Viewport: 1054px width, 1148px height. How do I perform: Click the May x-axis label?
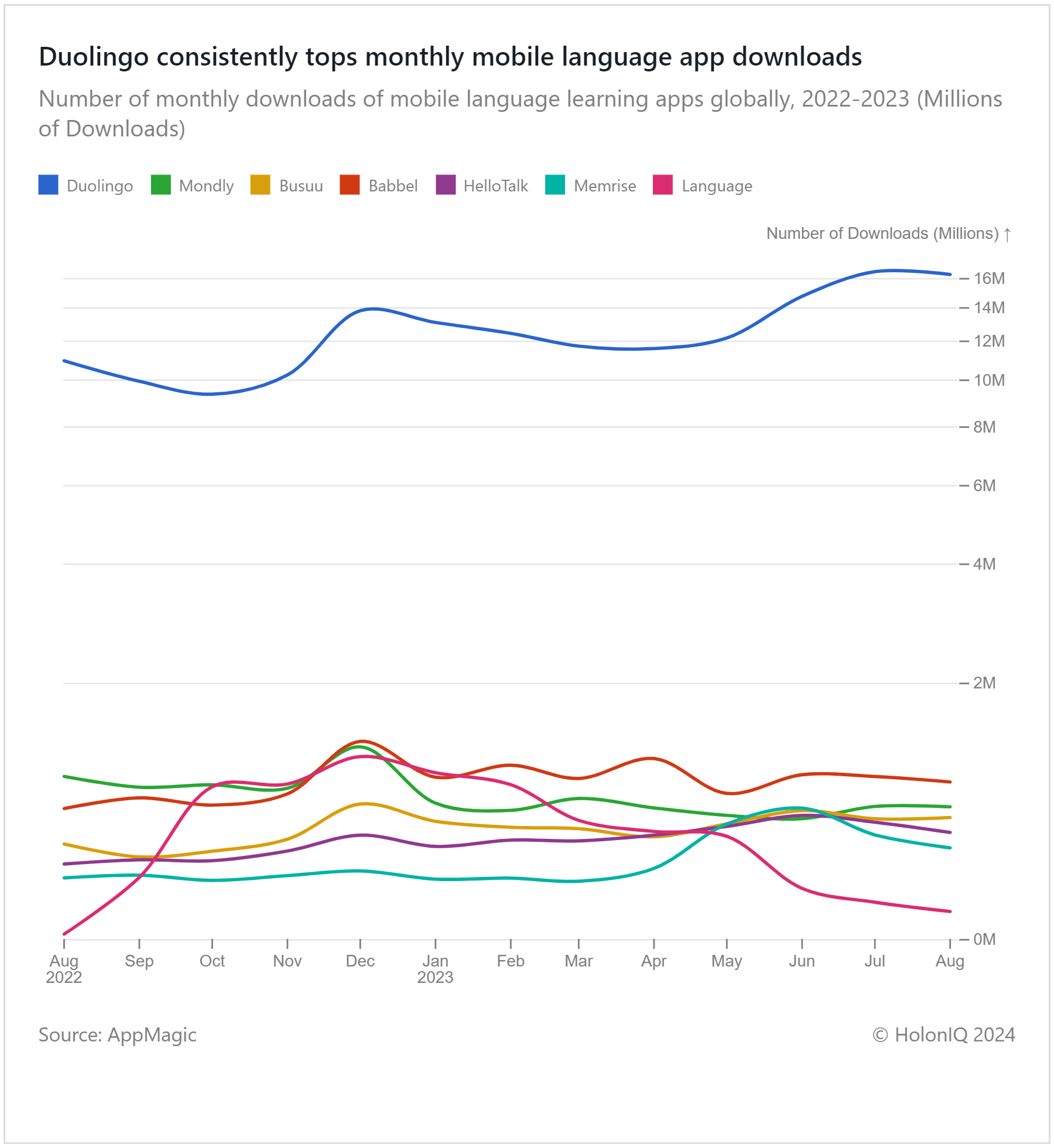click(x=727, y=962)
